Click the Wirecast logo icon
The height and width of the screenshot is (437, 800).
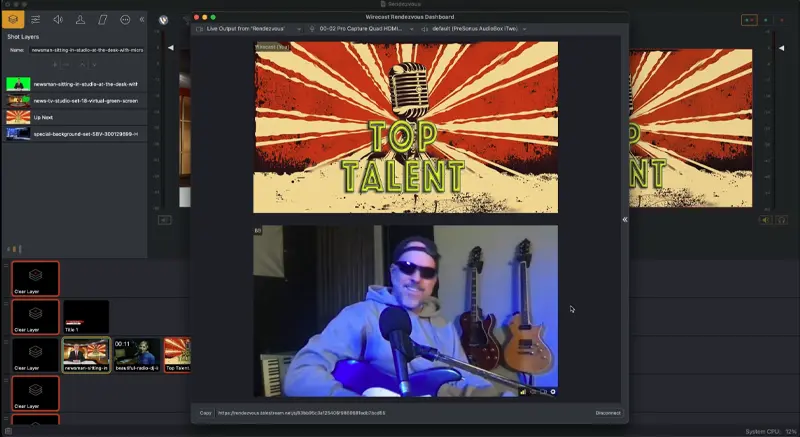tap(164, 20)
